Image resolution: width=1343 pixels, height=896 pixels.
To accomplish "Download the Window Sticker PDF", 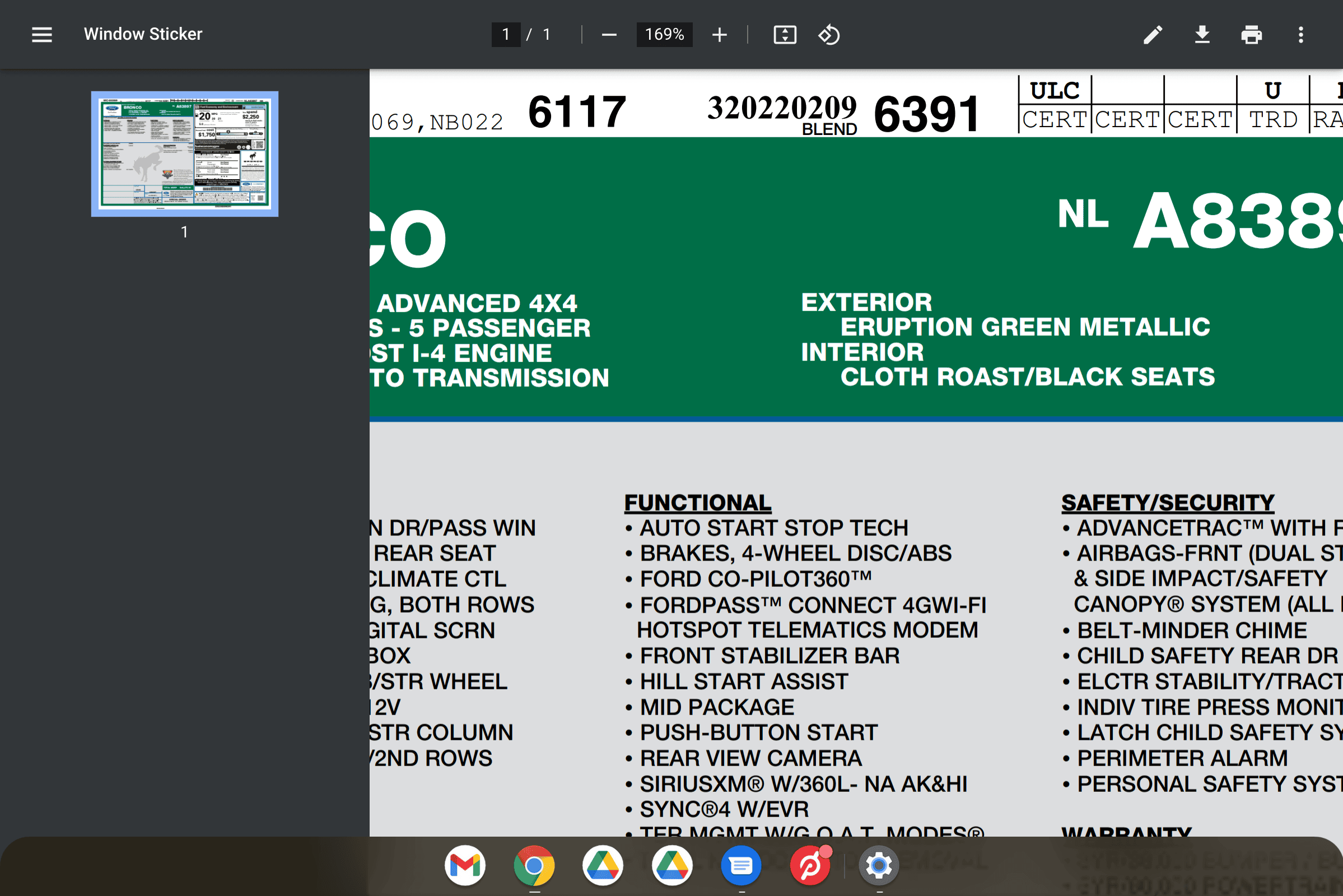I will (1202, 35).
